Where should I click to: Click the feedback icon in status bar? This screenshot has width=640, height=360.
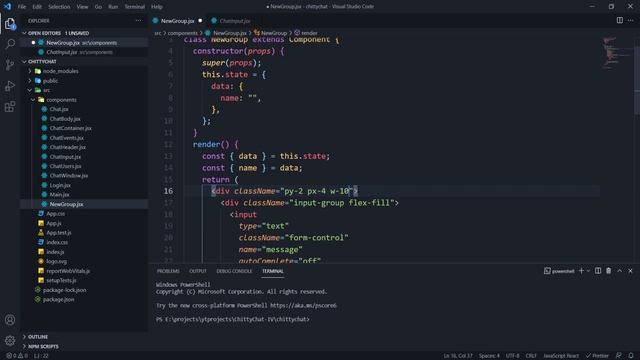619,356
